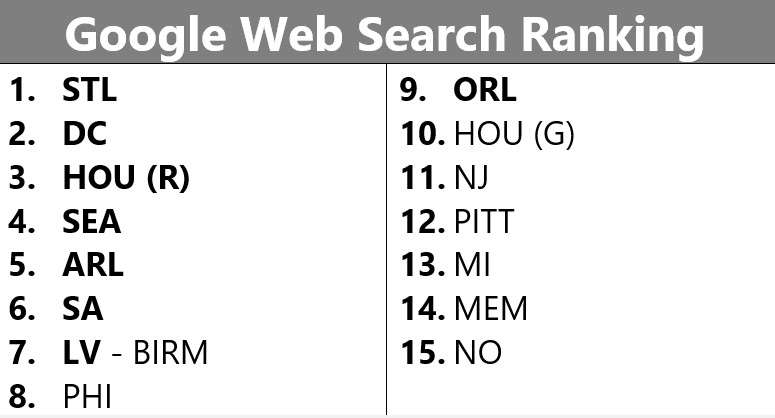Select the STL entry ranked first

click(x=89, y=90)
